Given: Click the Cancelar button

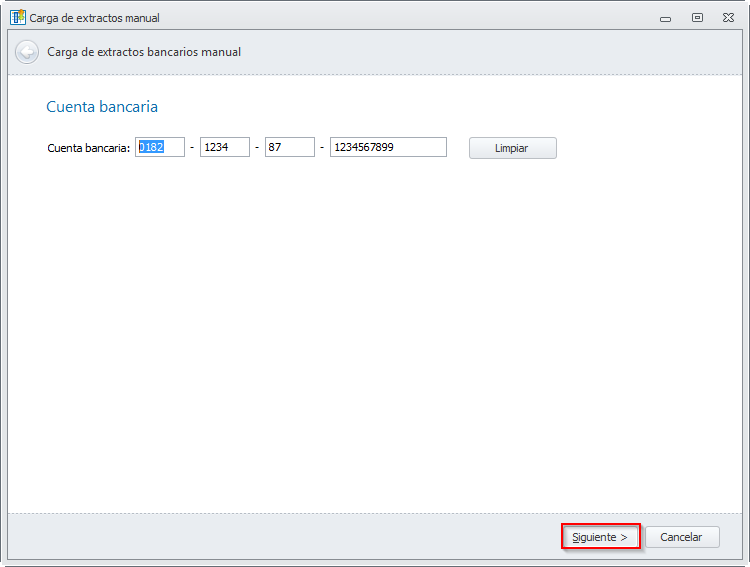Looking at the screenshot, I should click(682, 537).
